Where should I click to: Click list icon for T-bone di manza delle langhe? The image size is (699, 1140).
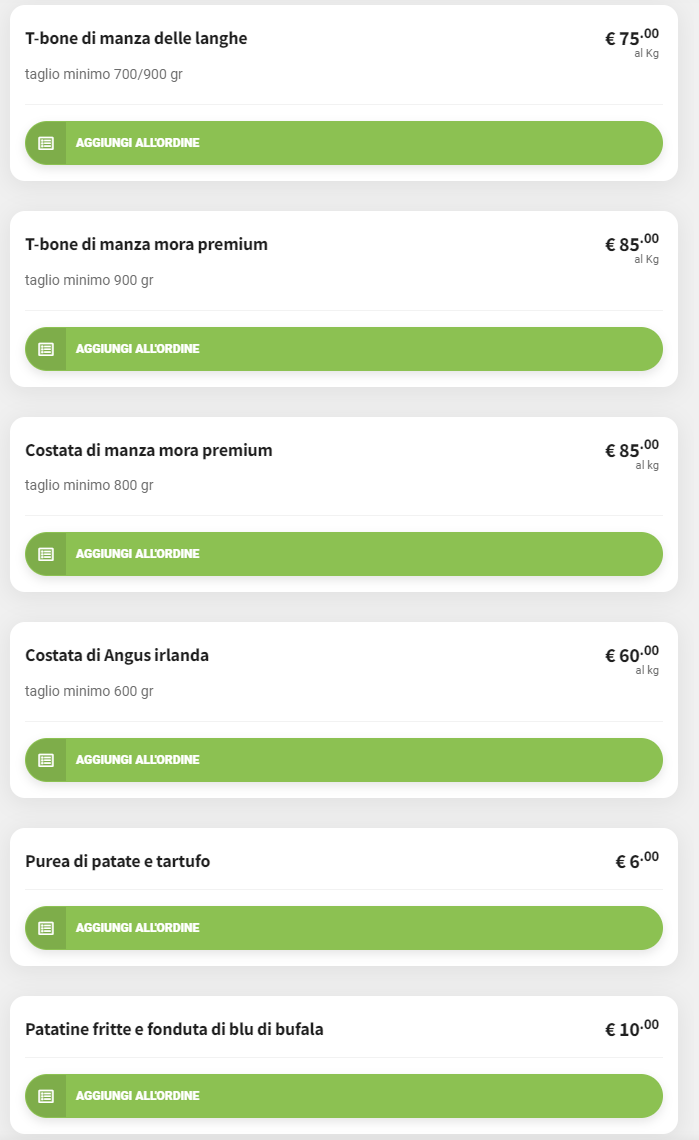(45, 143)
